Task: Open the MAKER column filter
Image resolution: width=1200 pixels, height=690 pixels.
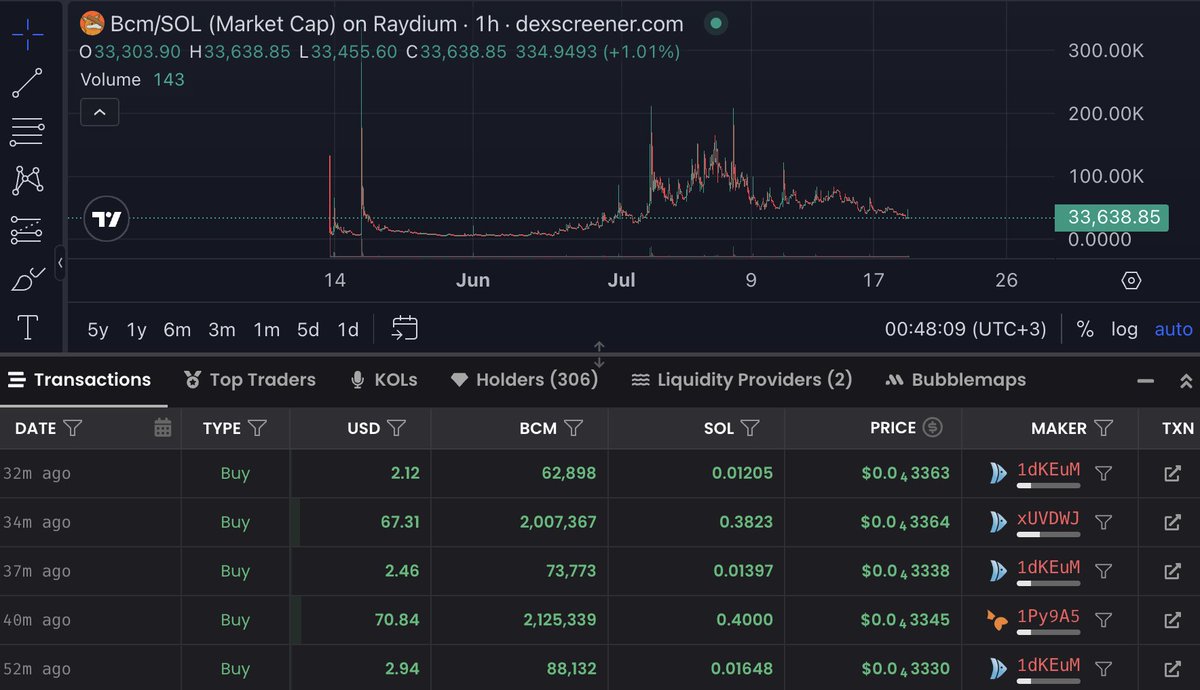Action: [x=1103, y=428]
